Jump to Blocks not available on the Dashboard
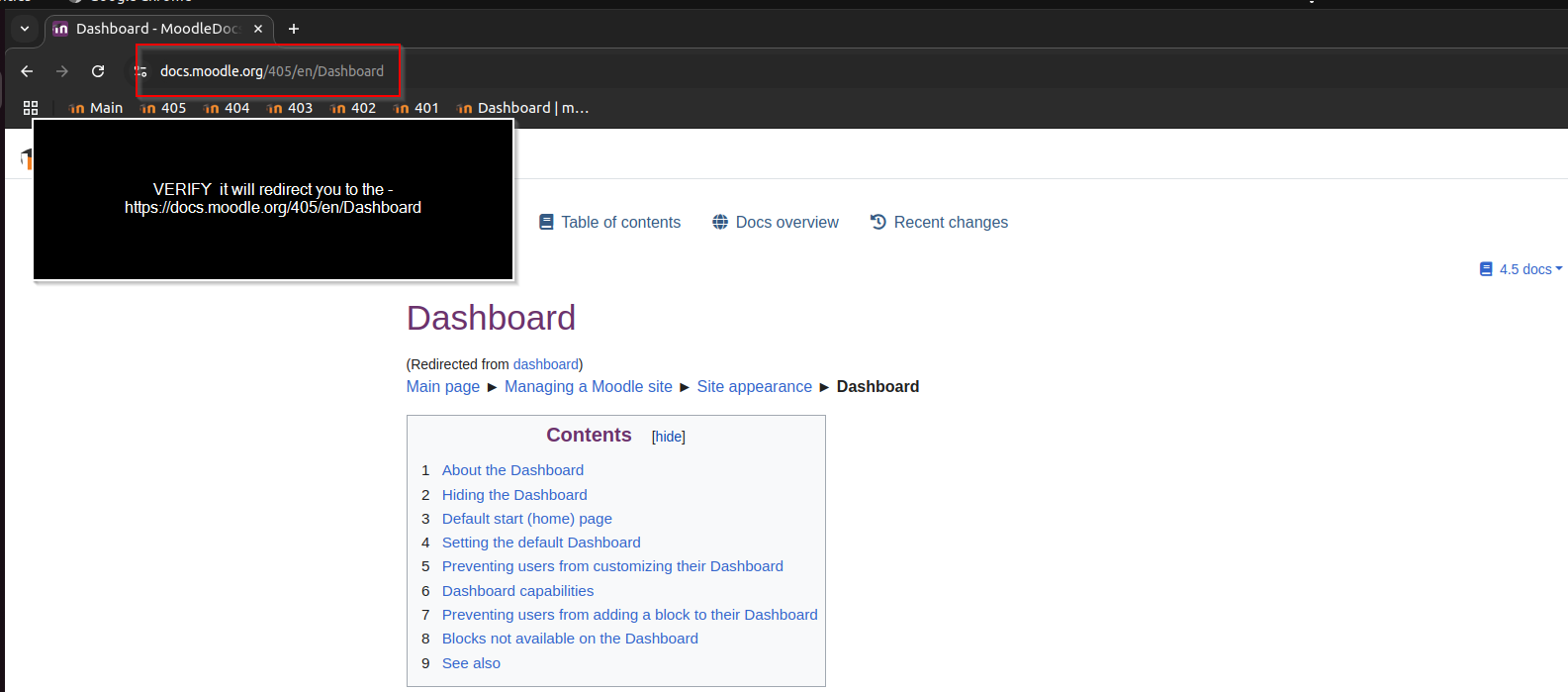The height and width of the screenshot is (692, 1568). click(x=570, y=639)
